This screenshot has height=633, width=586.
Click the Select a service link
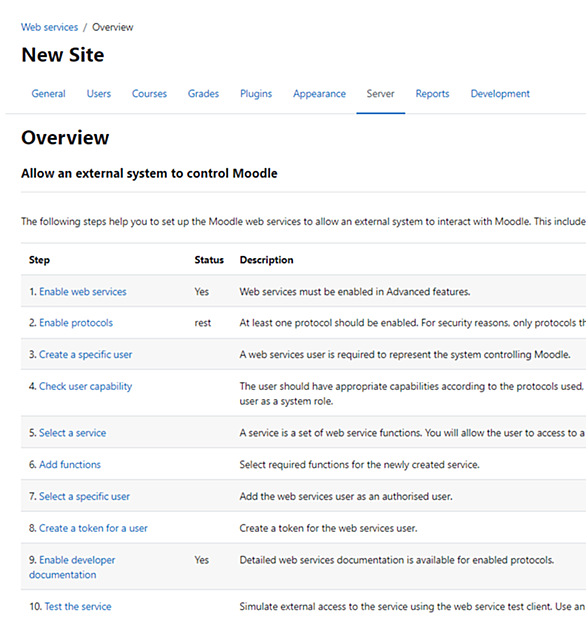pos(73,433)
